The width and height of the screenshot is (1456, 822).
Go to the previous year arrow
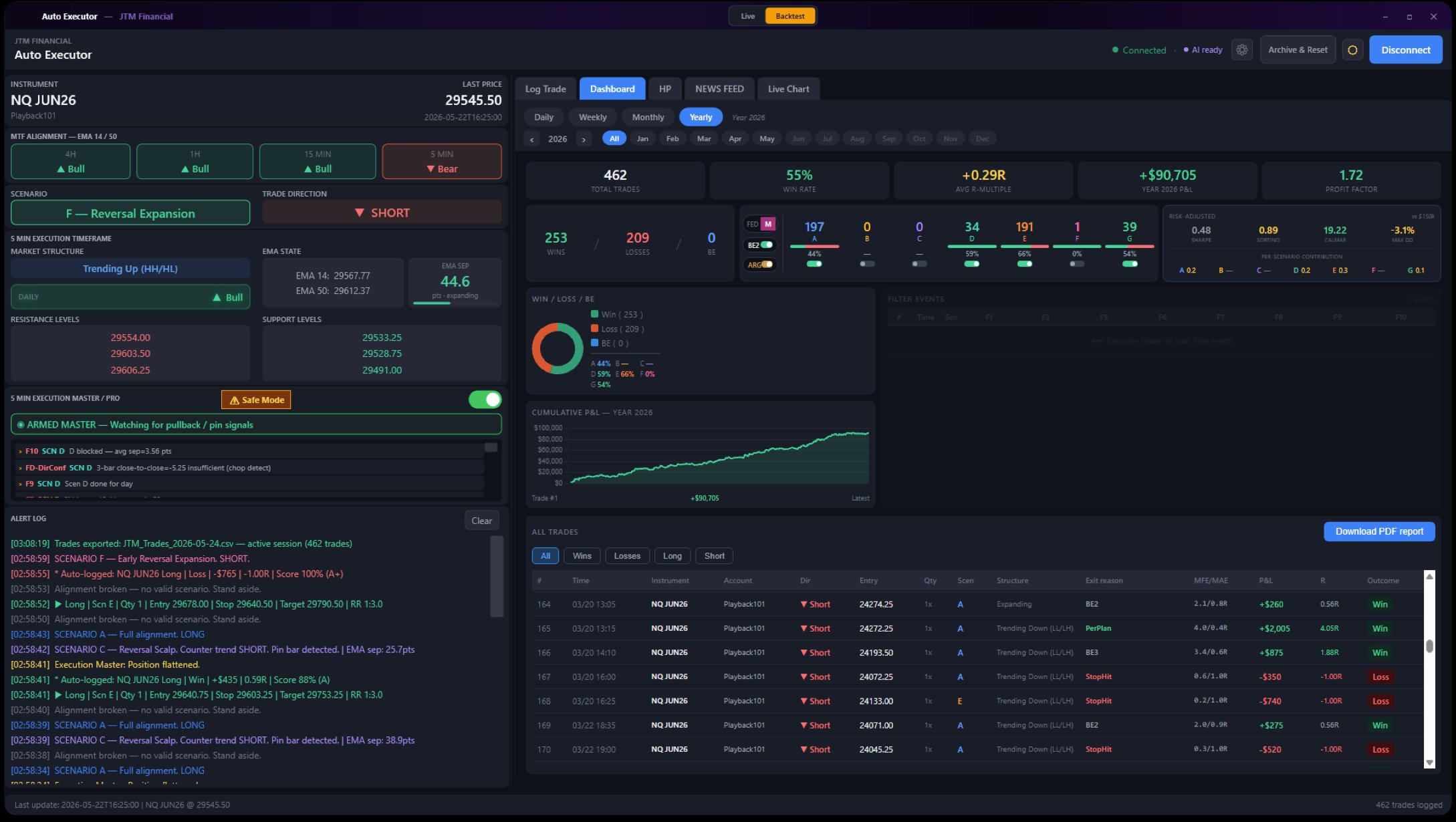coord(531,139)
